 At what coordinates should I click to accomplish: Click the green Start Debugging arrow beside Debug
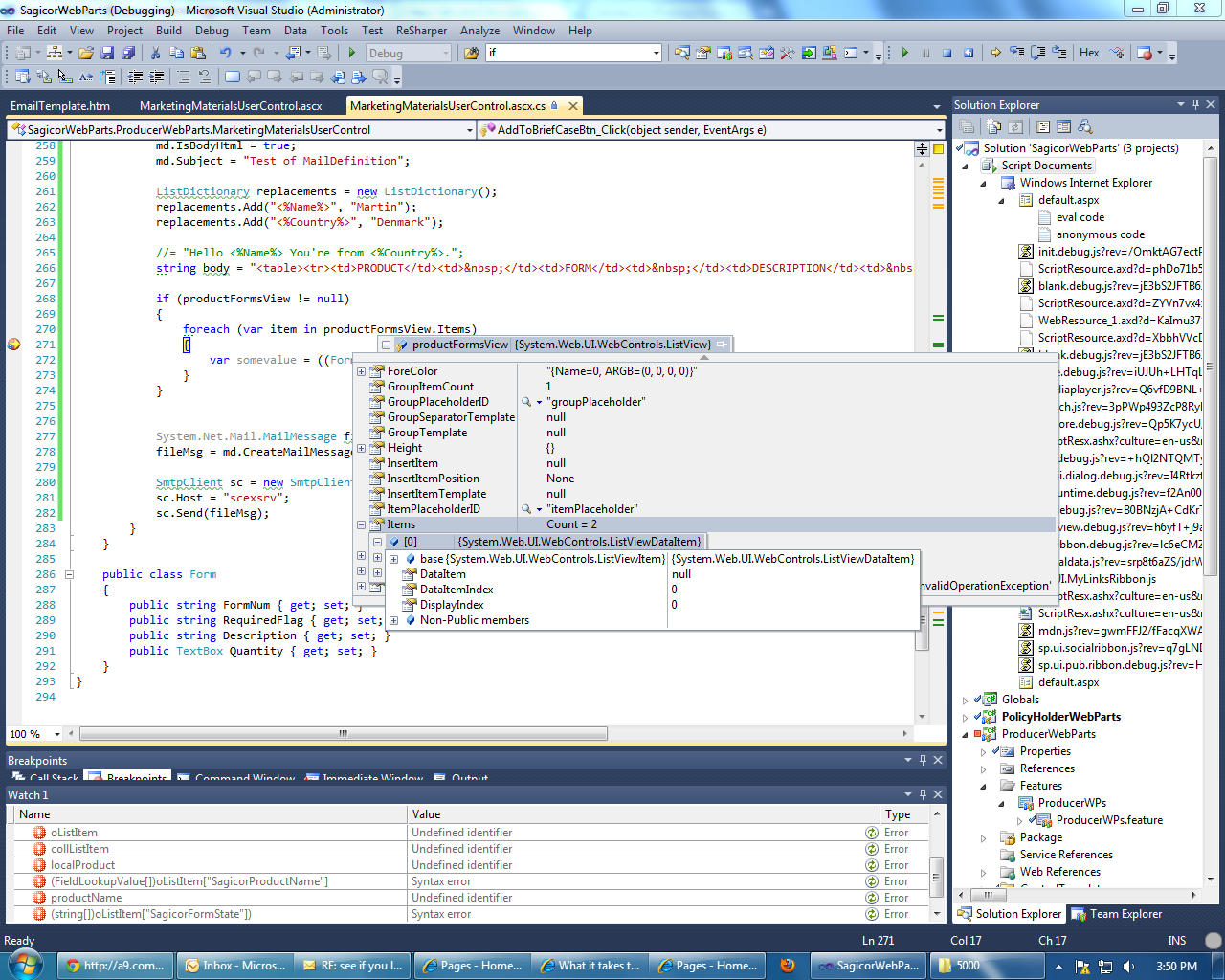[x=352, y=53]
